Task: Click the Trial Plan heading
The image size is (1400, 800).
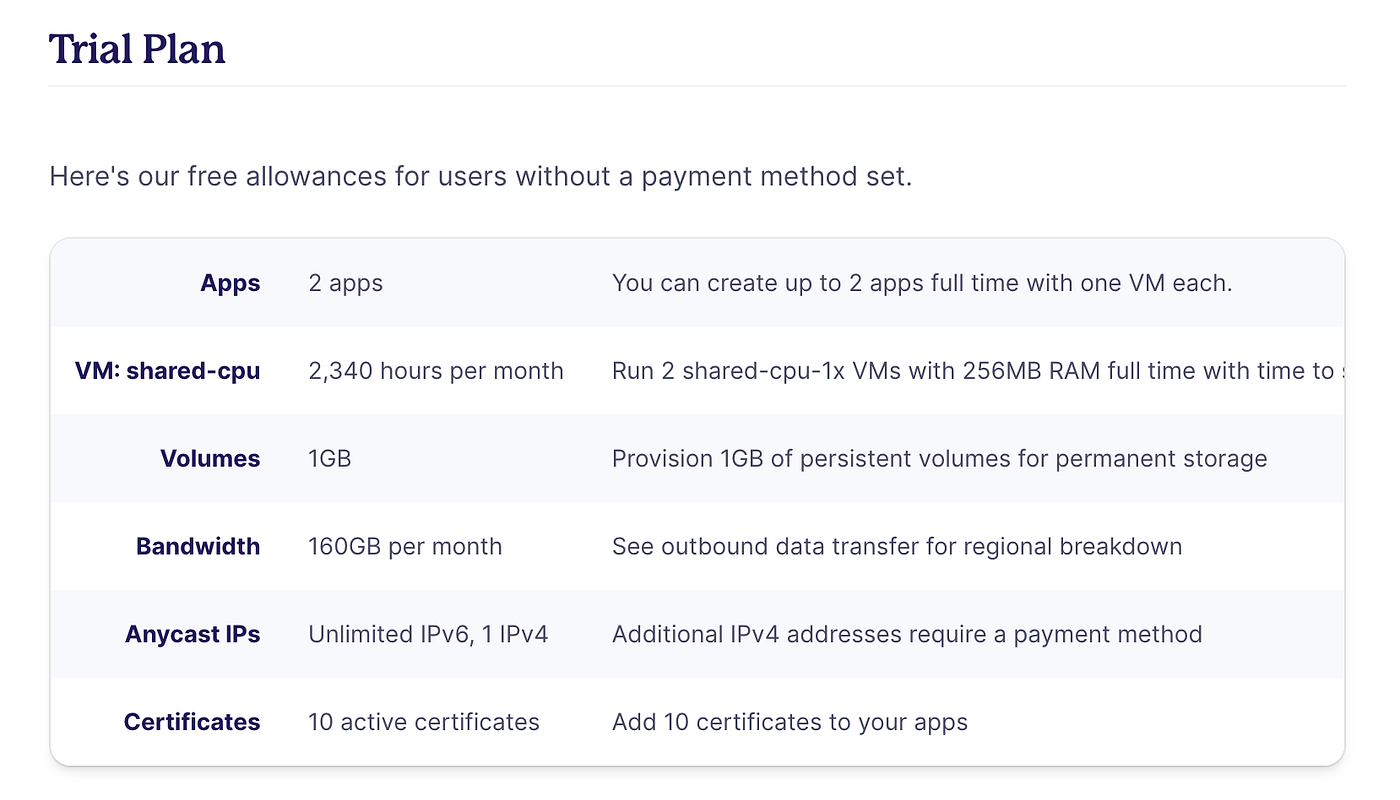Action: click(x=137, y=48)
